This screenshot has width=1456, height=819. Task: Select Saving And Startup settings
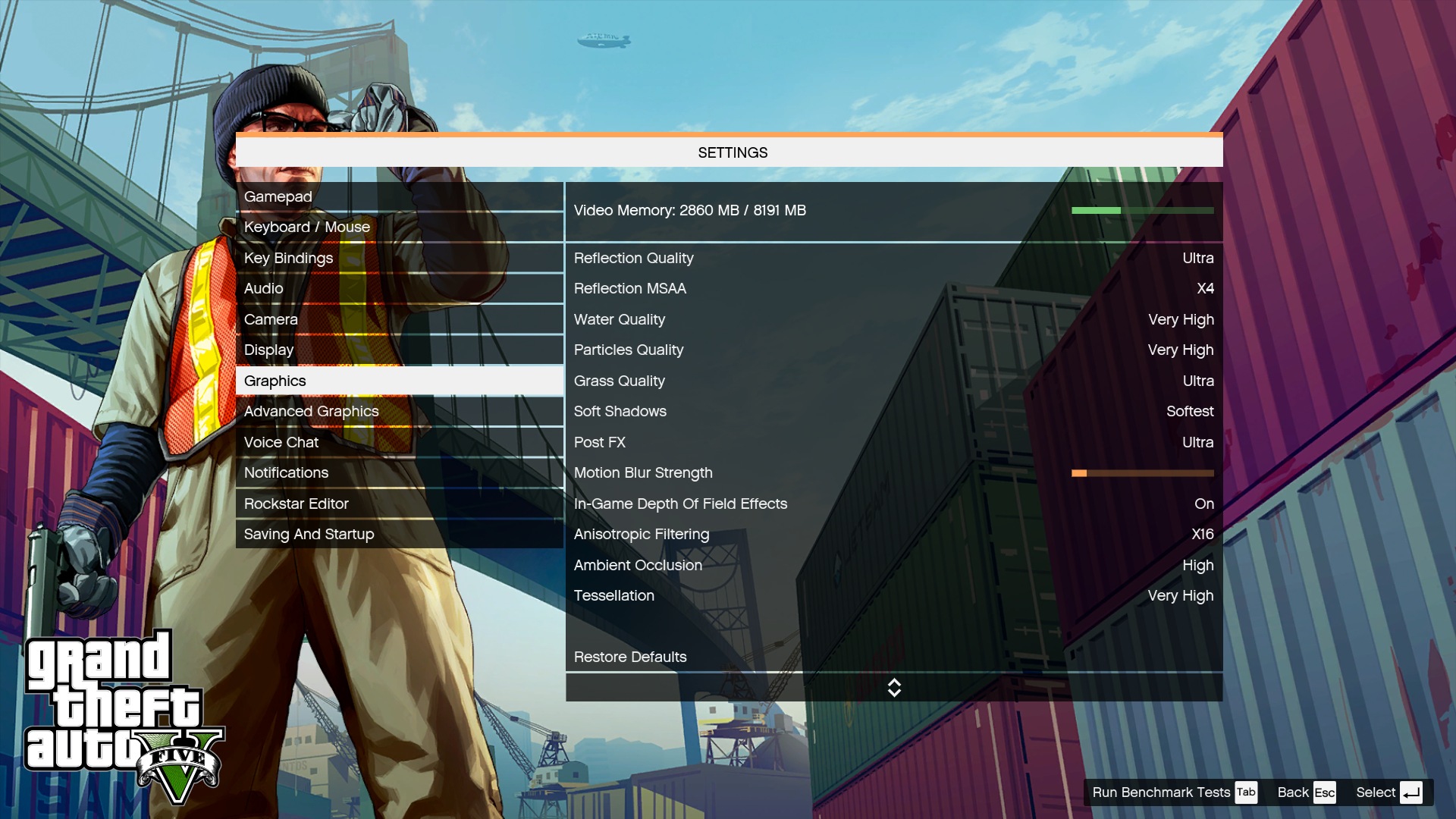coord(308,534)
